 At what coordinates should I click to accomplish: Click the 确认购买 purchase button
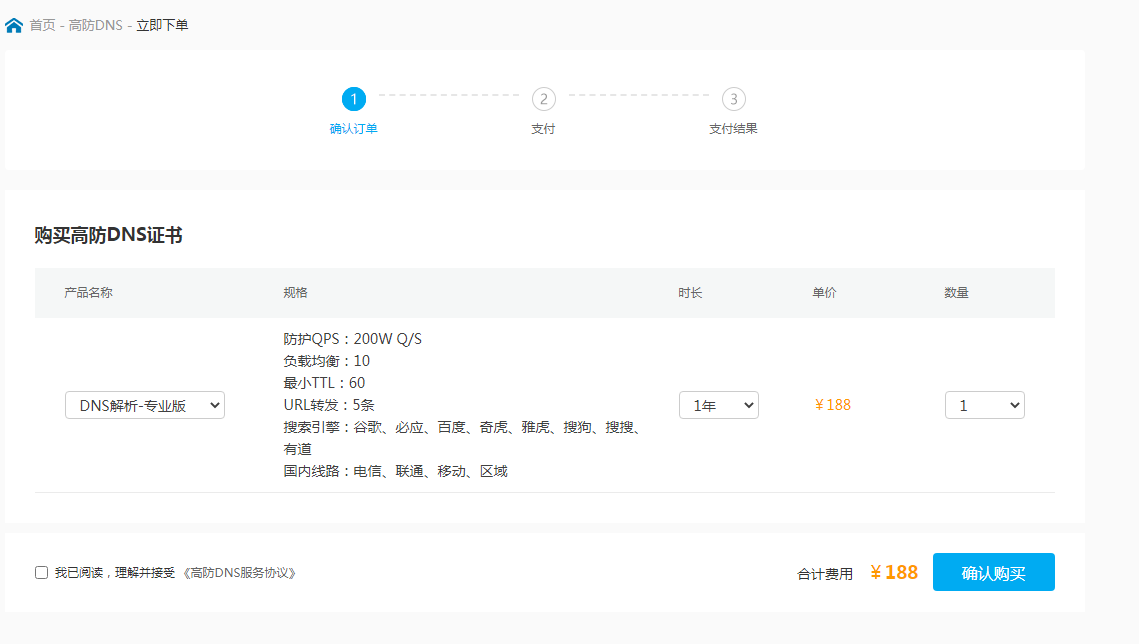pos(993,571)
